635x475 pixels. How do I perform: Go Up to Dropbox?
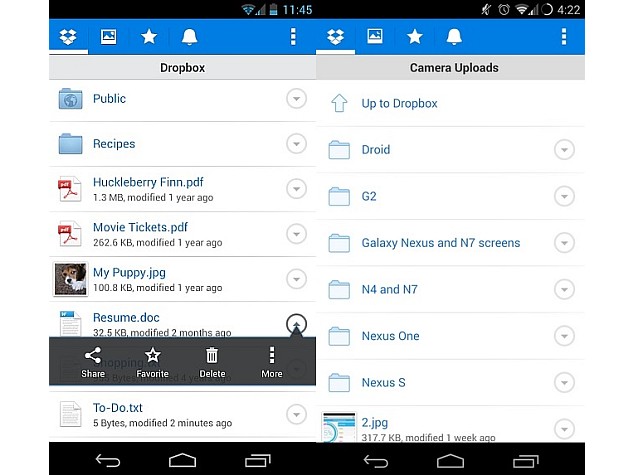450,103
